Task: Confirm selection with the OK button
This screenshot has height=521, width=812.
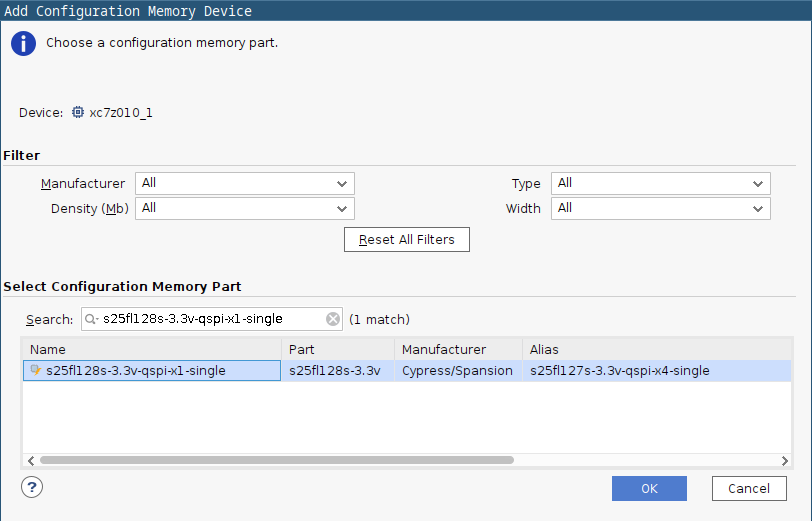Action: click(649, 488)
